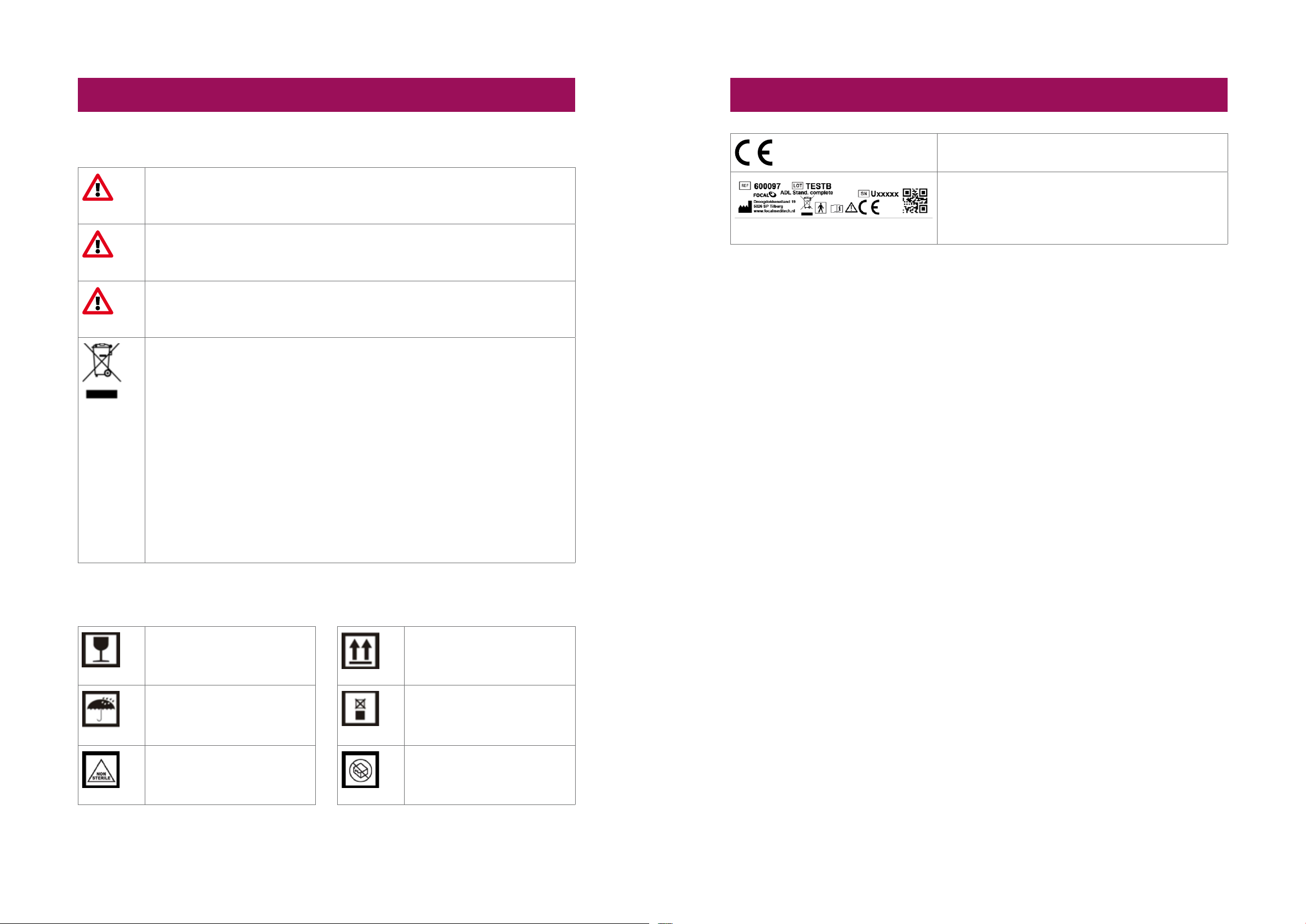Click the NON STERILE triangle symbol
The image size is (1306, 924).
coord(101,769)
